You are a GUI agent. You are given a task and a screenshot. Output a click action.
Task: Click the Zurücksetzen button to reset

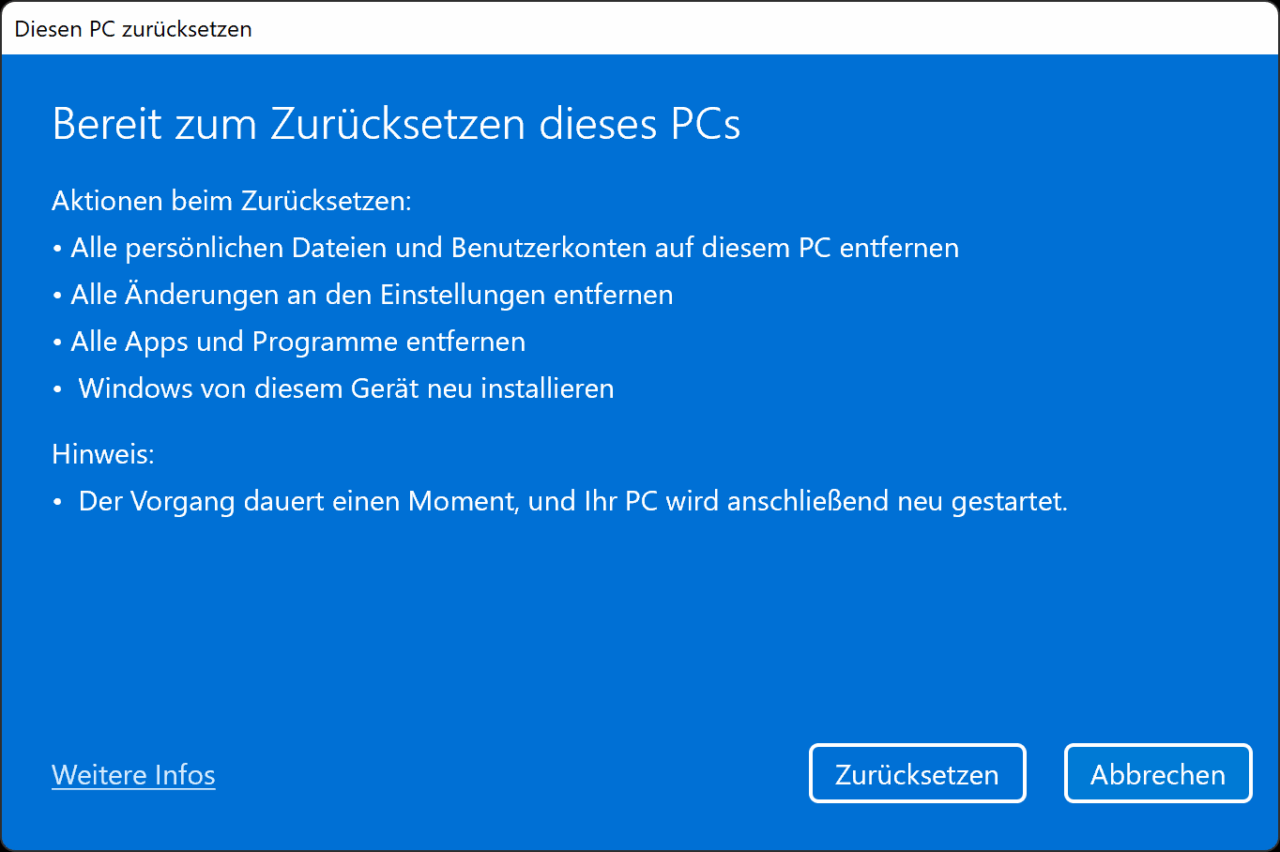pos(916,773)
